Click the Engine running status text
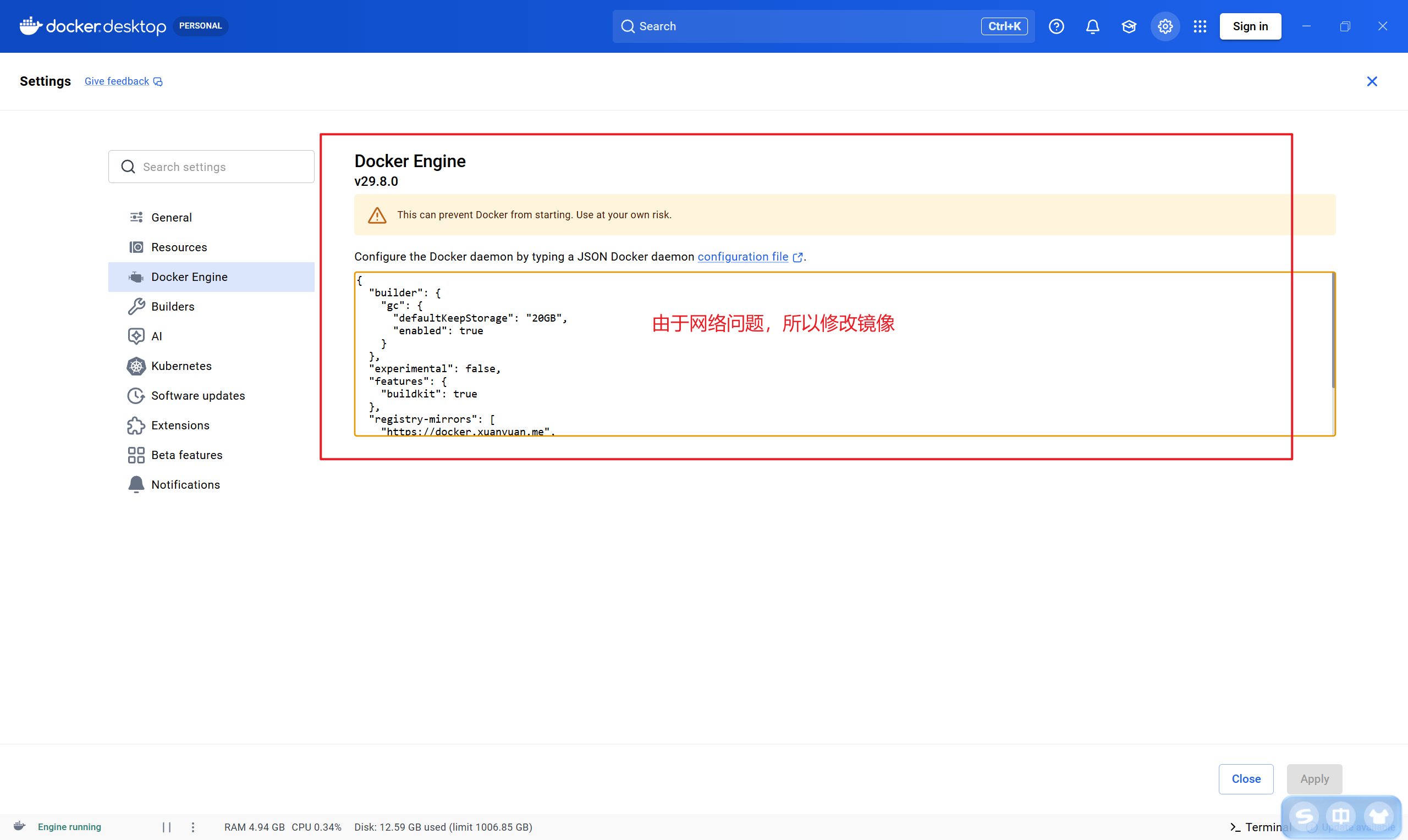 [x=69, y=827]
